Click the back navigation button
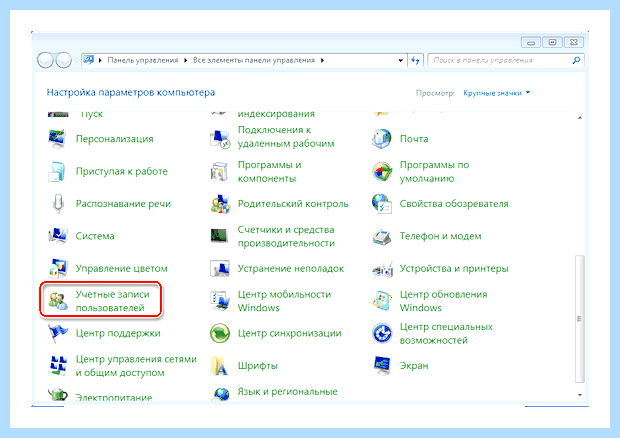Image resolution: width=620 pixels, height=438 pixels. click(x=45, y=60)
